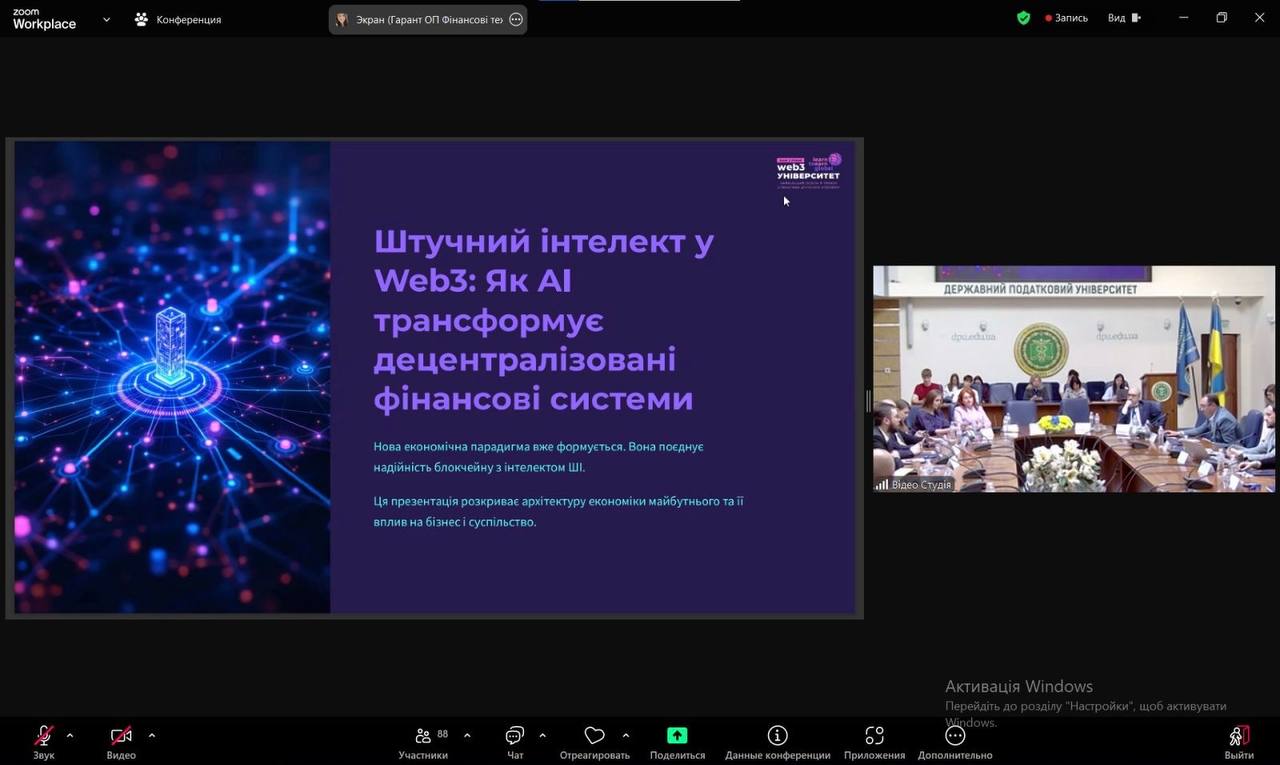
Task: Turn on camera with Видео button
Action: pos(121,737)
